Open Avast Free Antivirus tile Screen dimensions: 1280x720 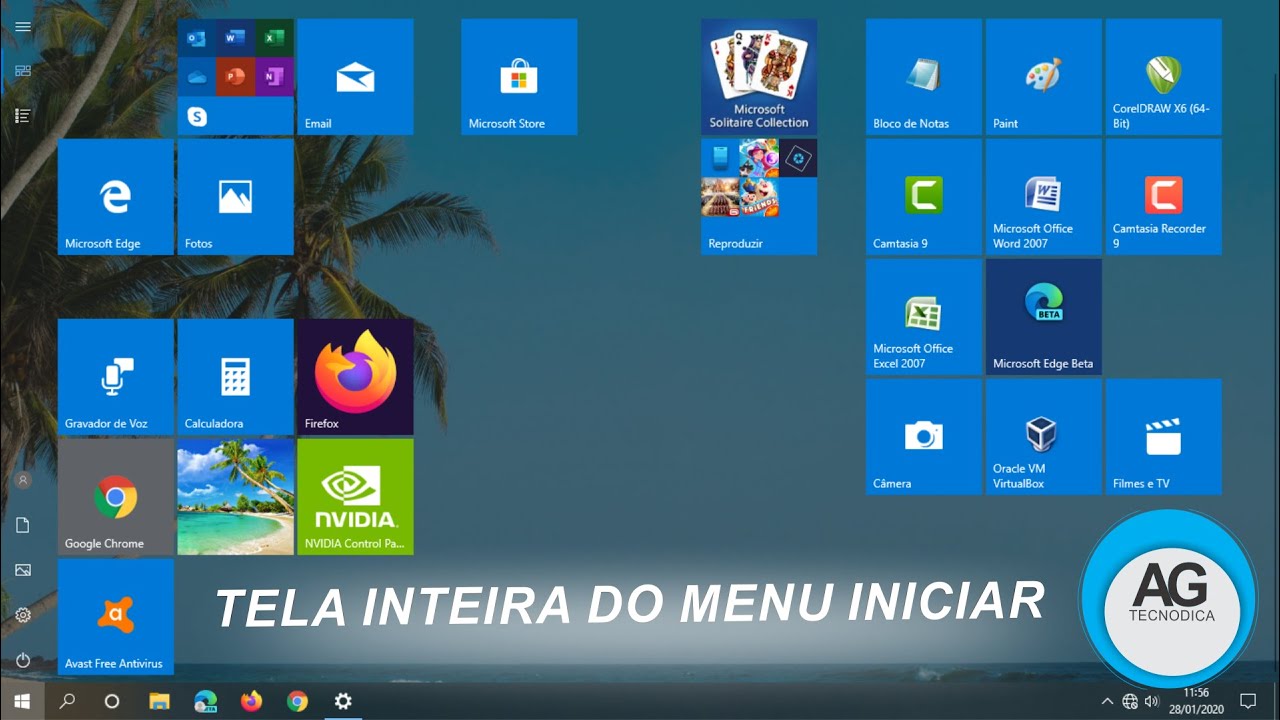tap(115, 617)
